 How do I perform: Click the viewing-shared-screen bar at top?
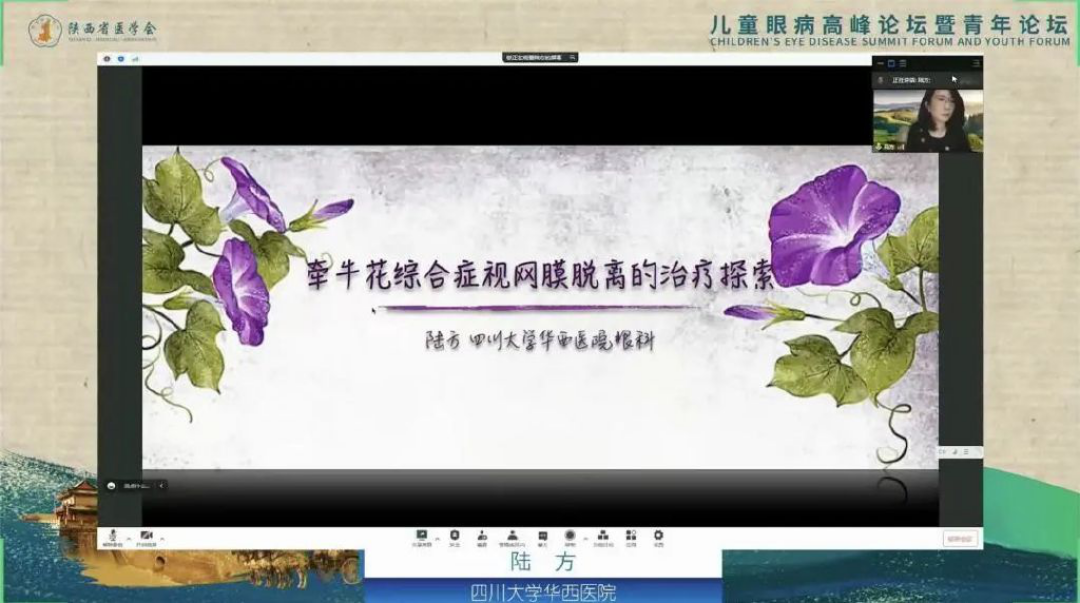pos(541,59)
